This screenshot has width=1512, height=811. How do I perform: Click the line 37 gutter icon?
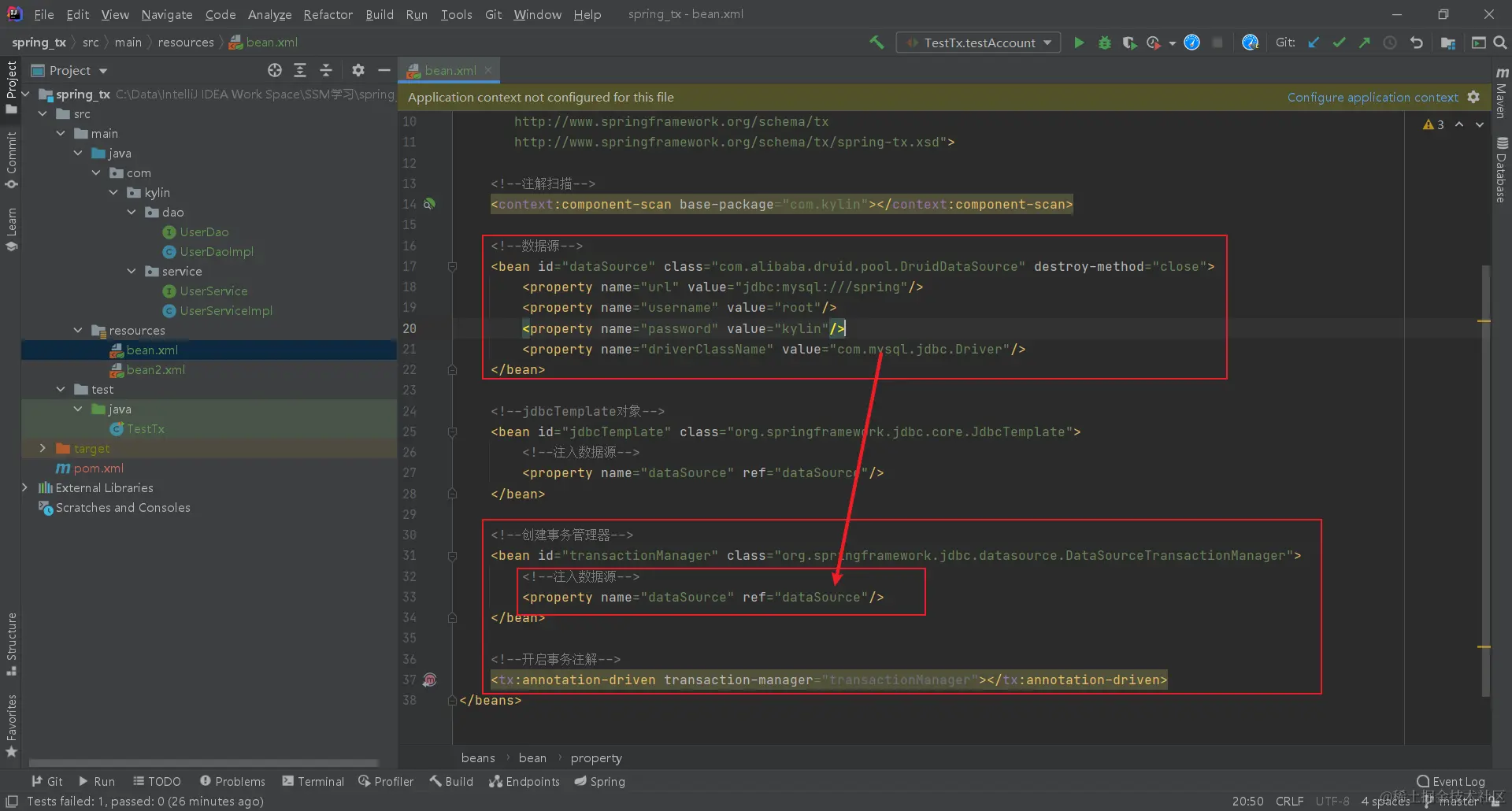point(429,680)
